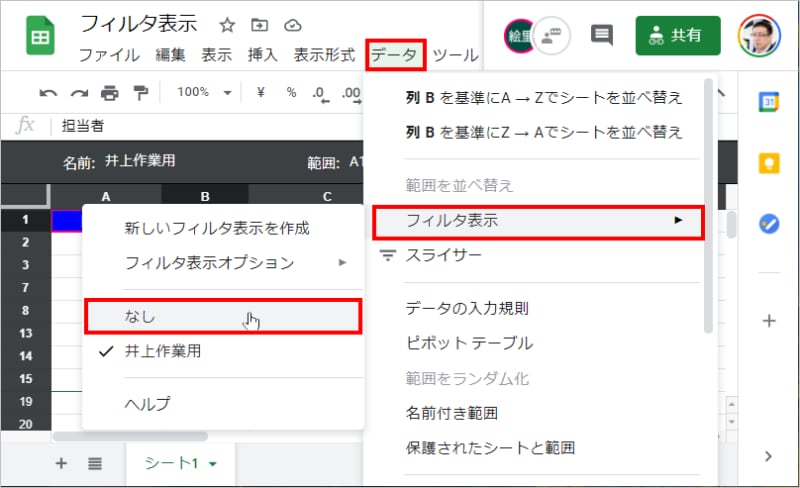Viewport: 800px width, 488px height.
Task: Collapse the toolbar with up chevron
Action: pos(721,93)
